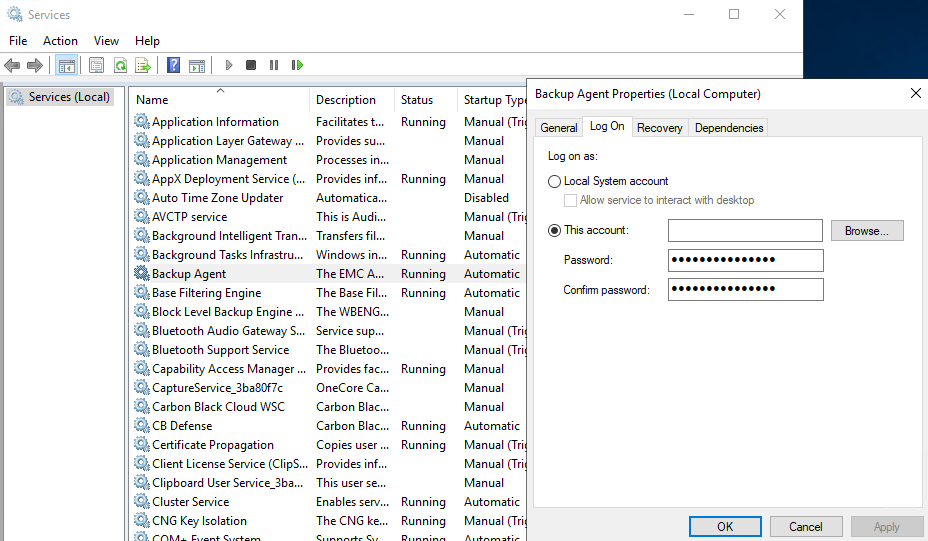Viewport: 928px width, 541px height.
Task: Click the Browse button
Action: [866, 230]
